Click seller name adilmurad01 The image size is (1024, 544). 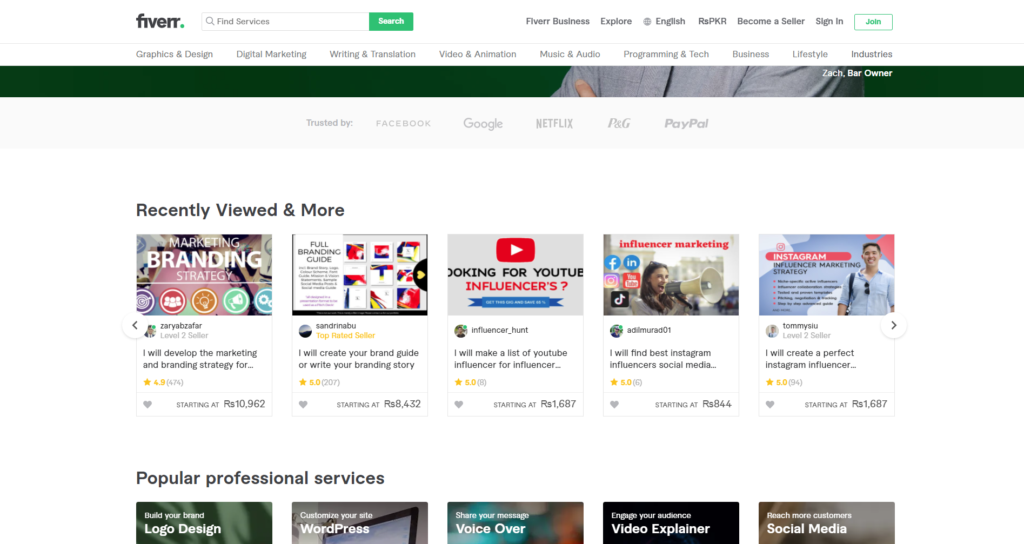[x=649, y=330]
